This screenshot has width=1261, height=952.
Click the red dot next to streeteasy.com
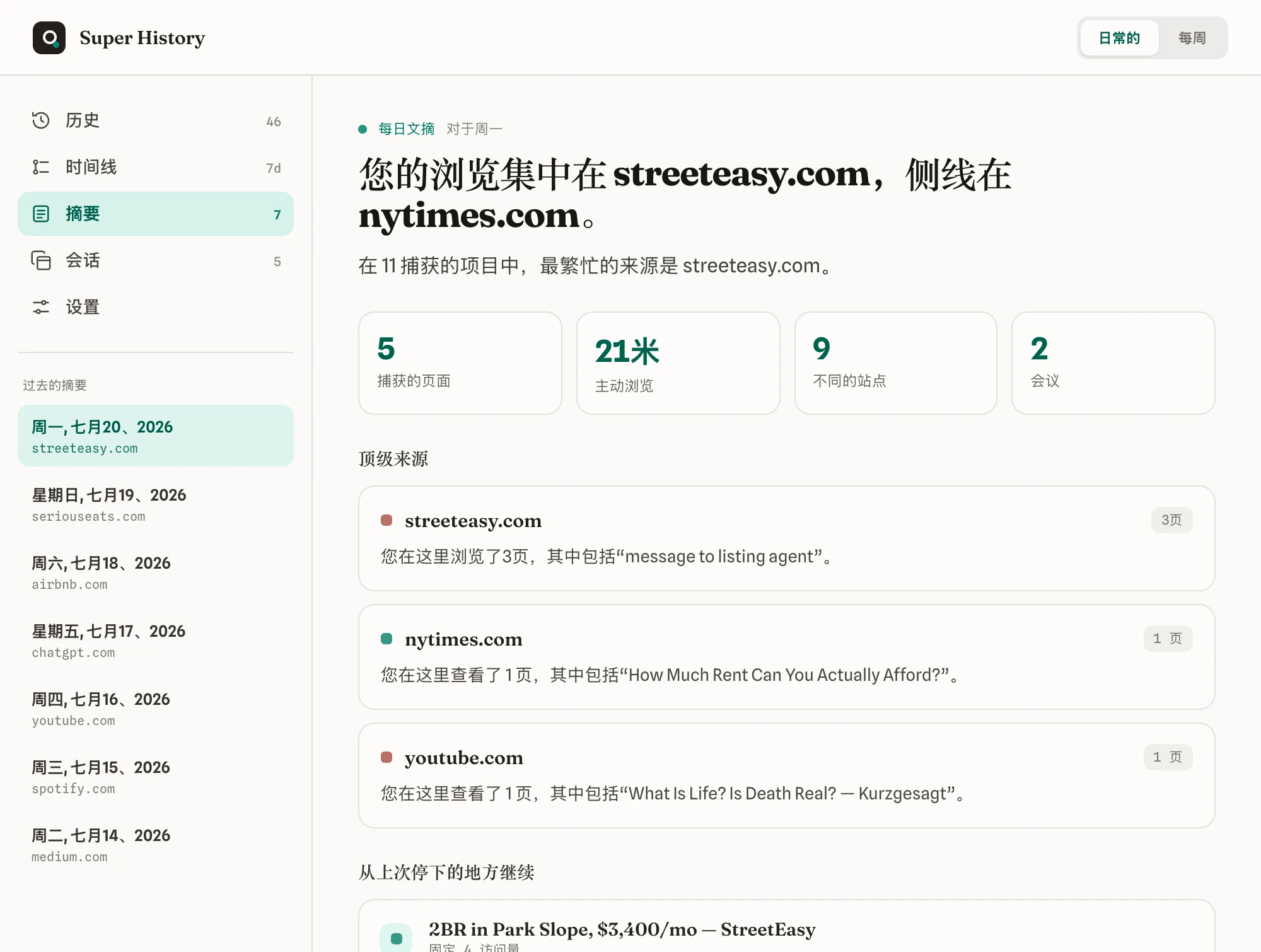click(x=386, y=520)
